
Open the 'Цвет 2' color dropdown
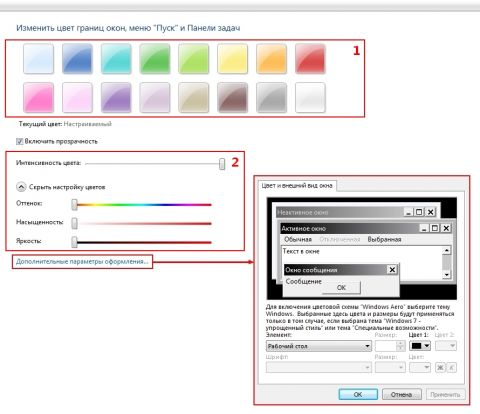pos(446,346)
